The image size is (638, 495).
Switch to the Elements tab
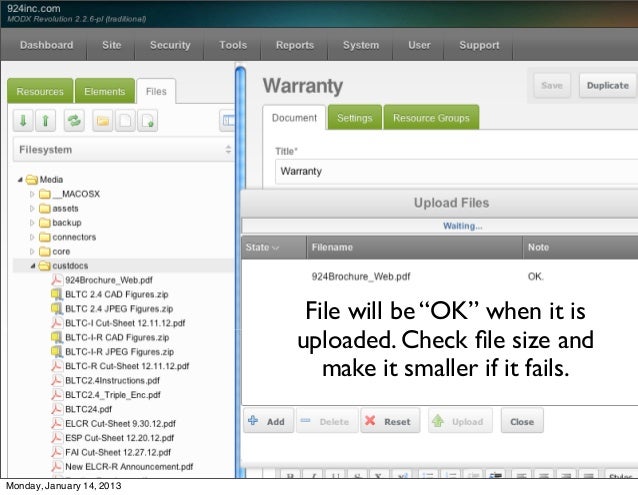105,91
